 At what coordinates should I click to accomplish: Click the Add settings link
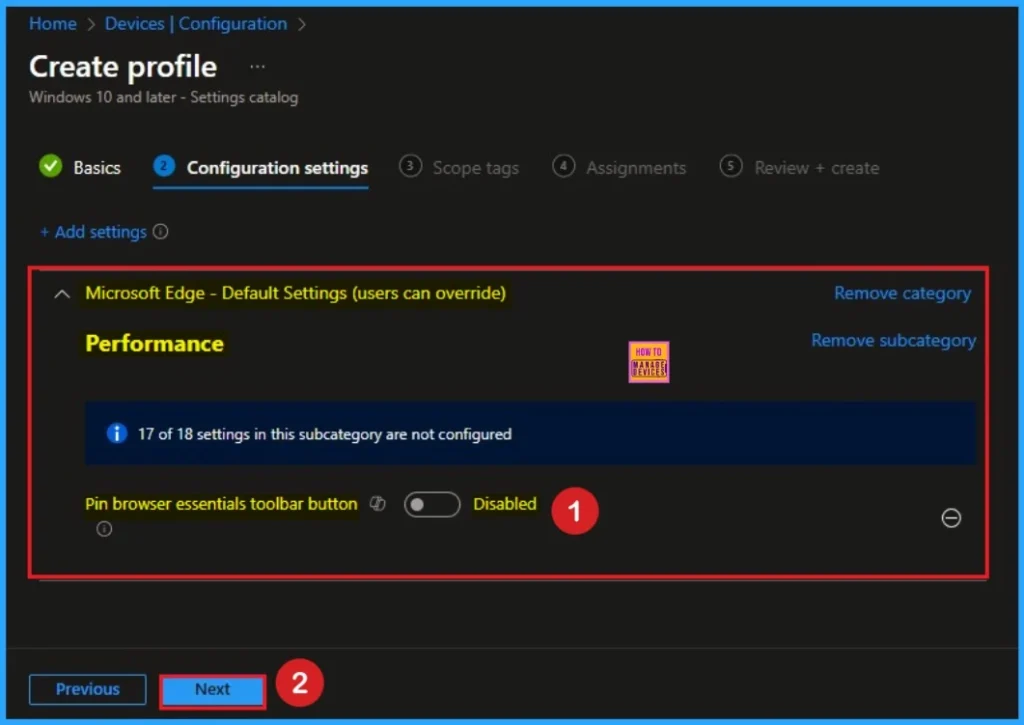[x=93, y=232]
